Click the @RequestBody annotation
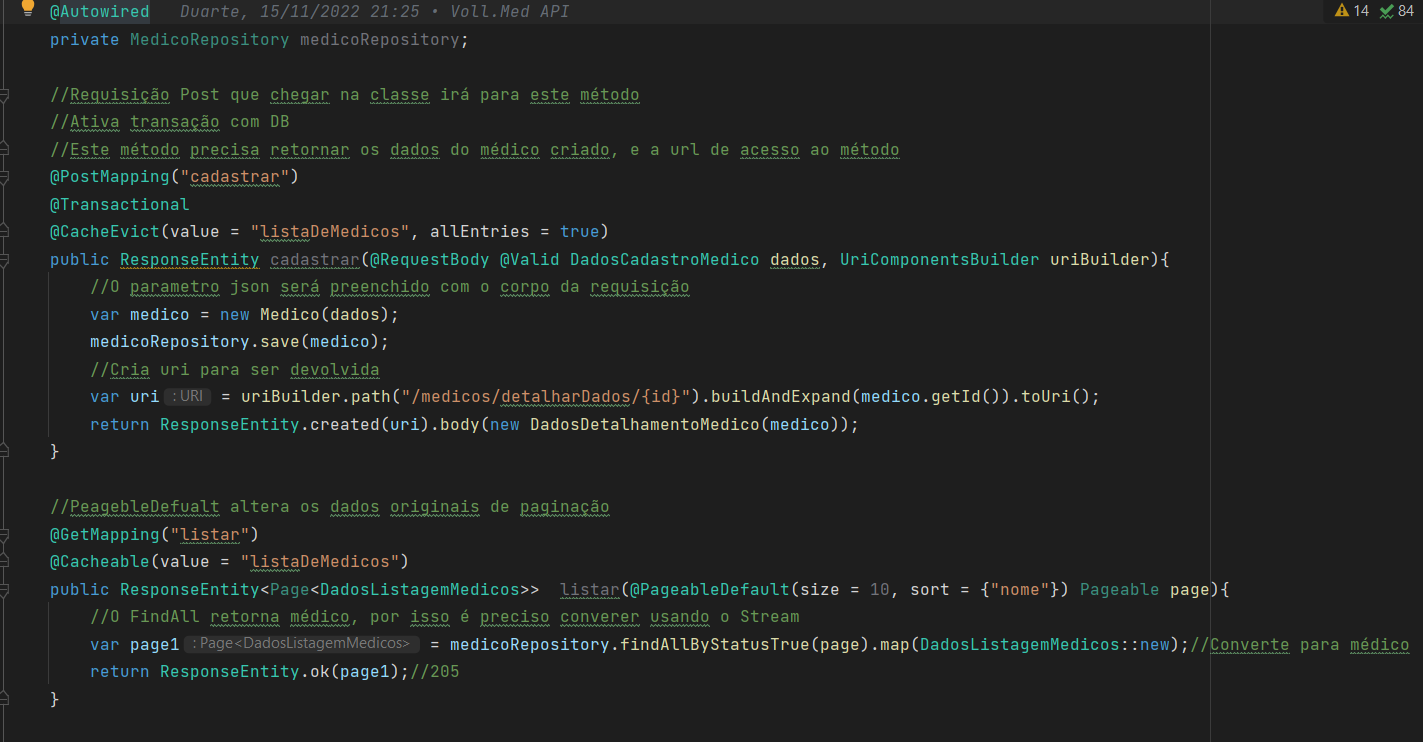 [x=430, y=259]
